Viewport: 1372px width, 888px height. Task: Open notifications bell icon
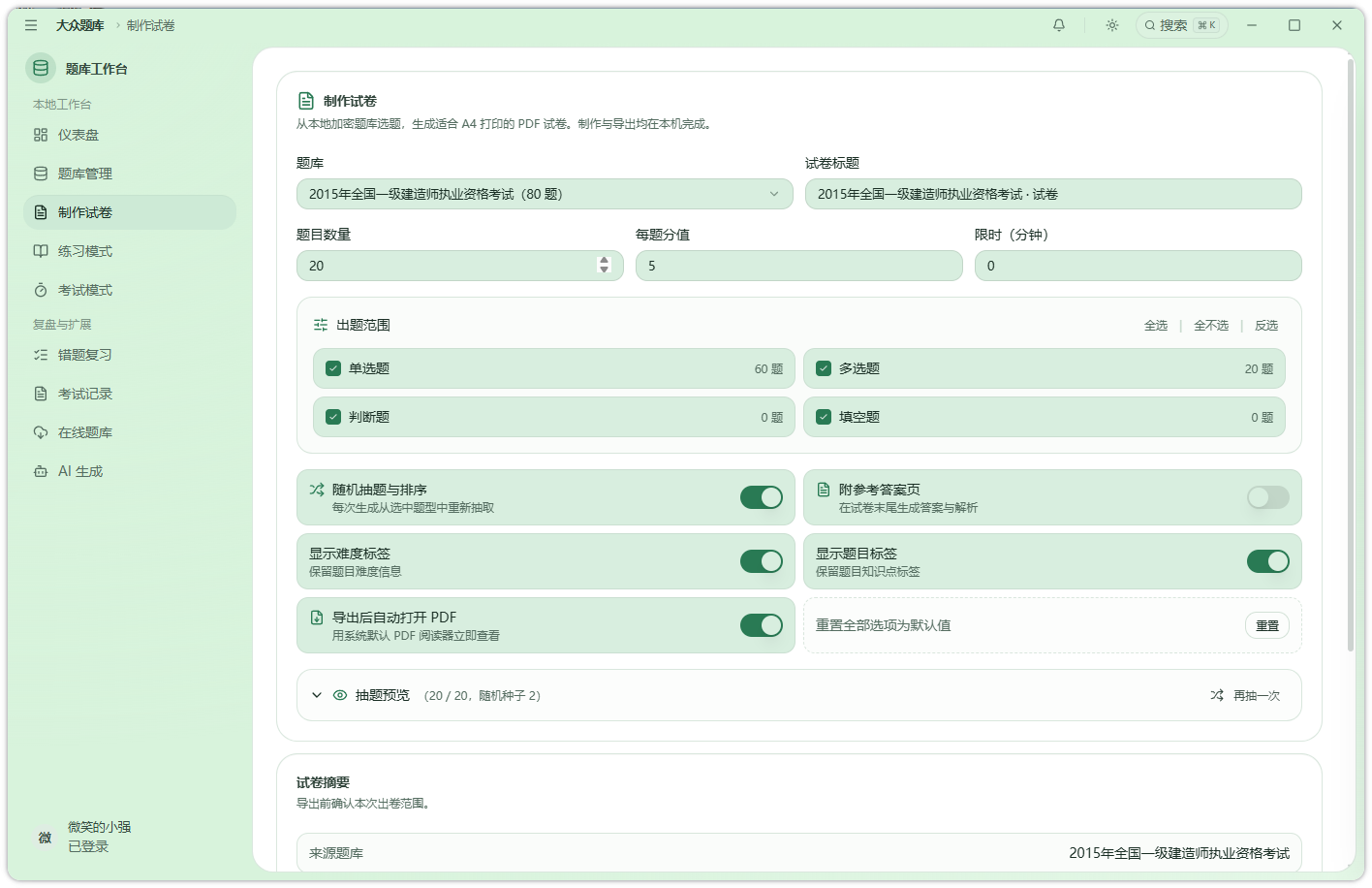click(1059, 25)
